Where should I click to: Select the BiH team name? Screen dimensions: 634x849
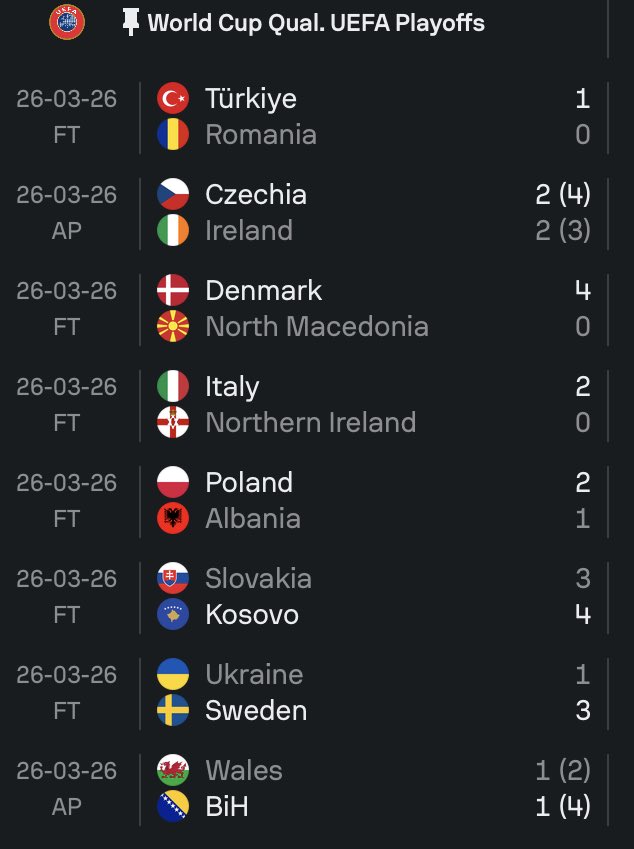tap(226, 806)
